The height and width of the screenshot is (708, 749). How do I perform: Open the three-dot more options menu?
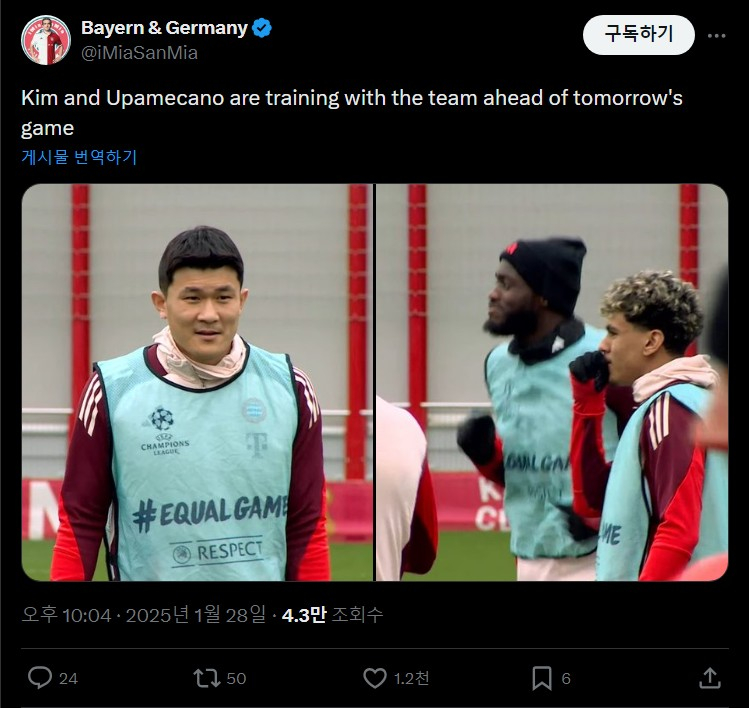pos(717,36)
